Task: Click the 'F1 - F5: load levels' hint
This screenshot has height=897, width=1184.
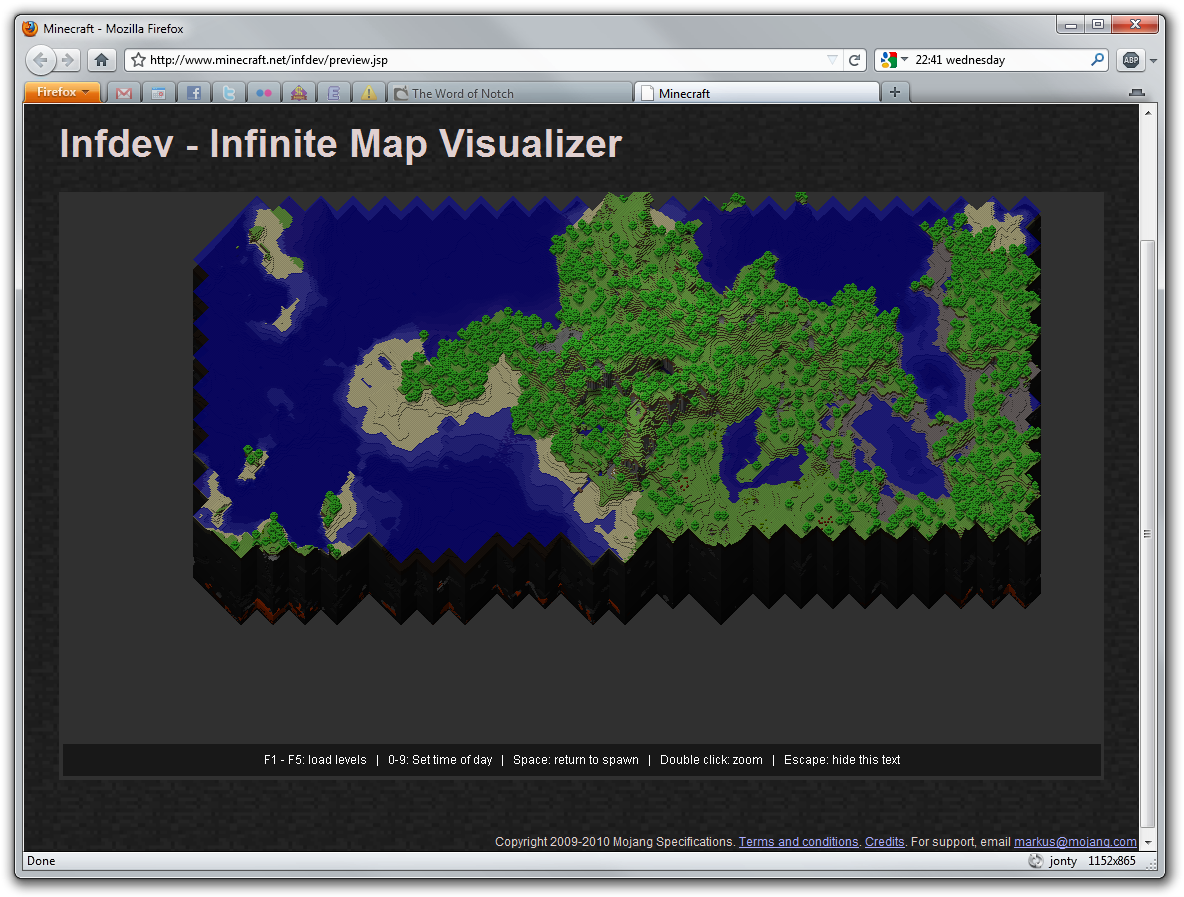Action: pos(315,760)
